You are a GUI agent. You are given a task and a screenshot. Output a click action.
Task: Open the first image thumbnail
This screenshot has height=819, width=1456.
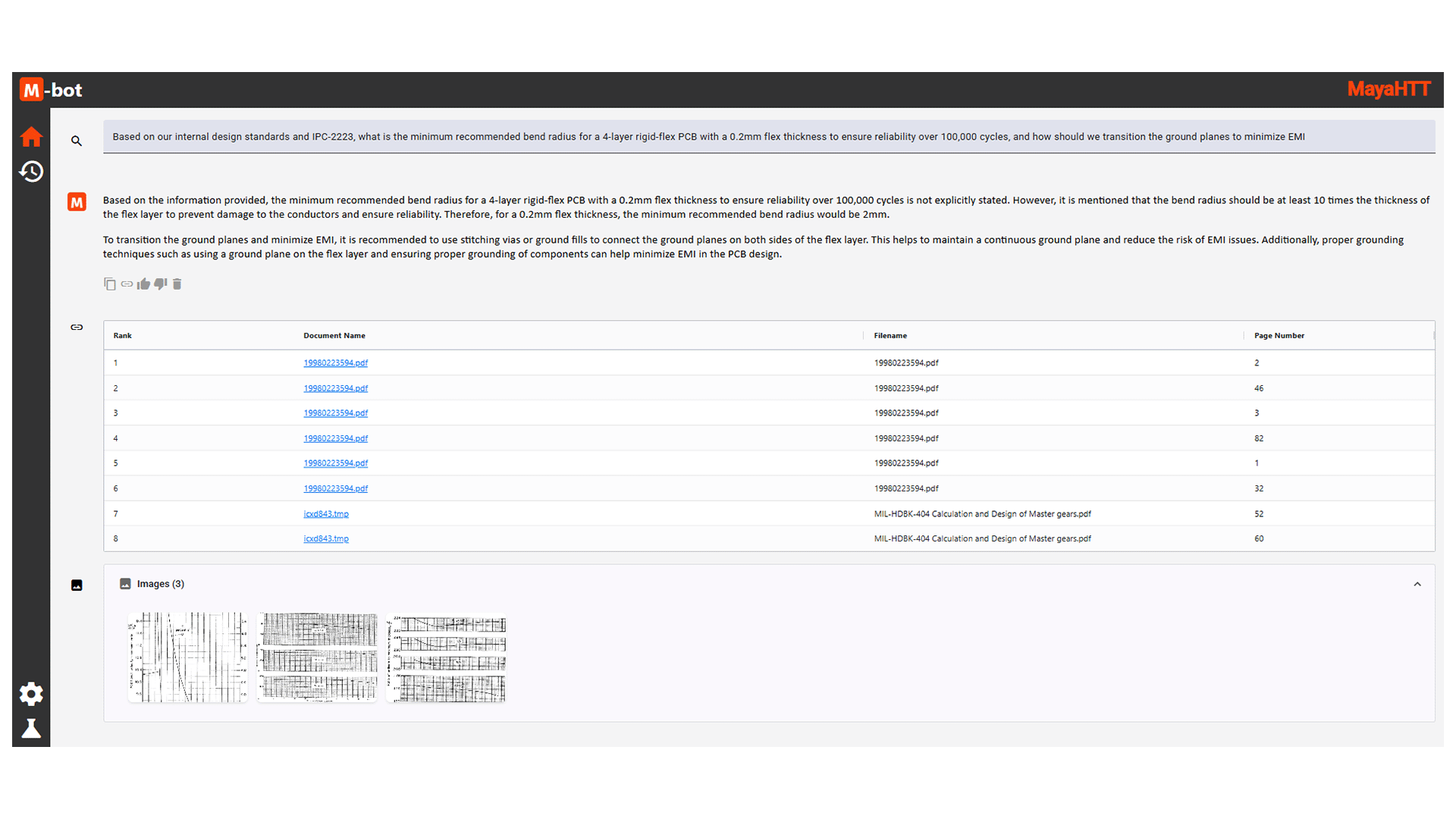coord(188,657)
